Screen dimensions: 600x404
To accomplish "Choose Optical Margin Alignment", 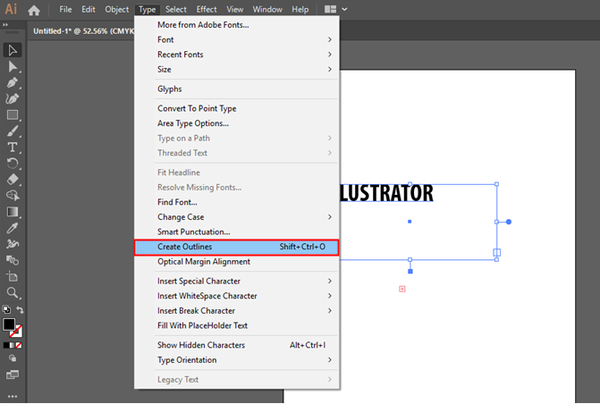I will pyautogui.click(x=236, y=262).
